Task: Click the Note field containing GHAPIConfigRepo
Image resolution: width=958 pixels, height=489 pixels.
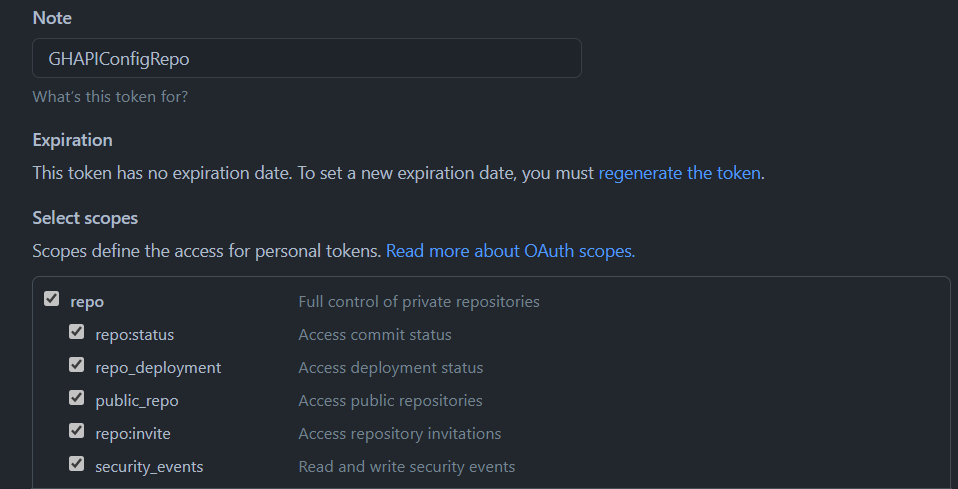Action: click(307, 58)
